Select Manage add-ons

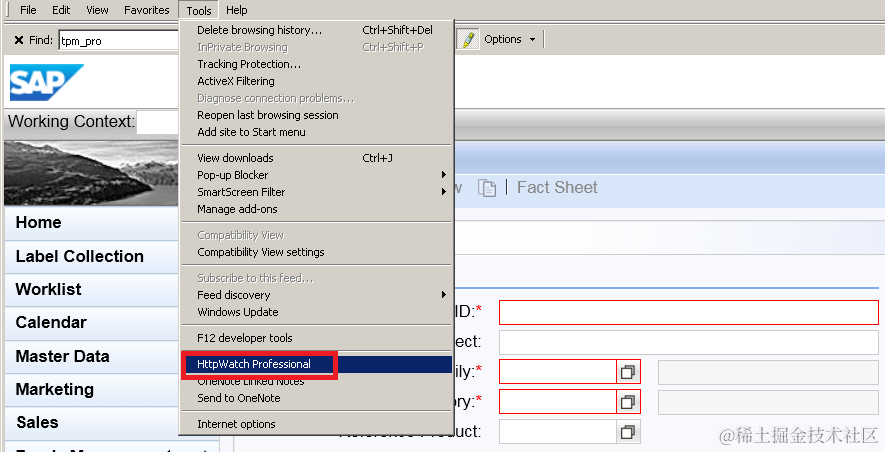click(x=317, y=209)
